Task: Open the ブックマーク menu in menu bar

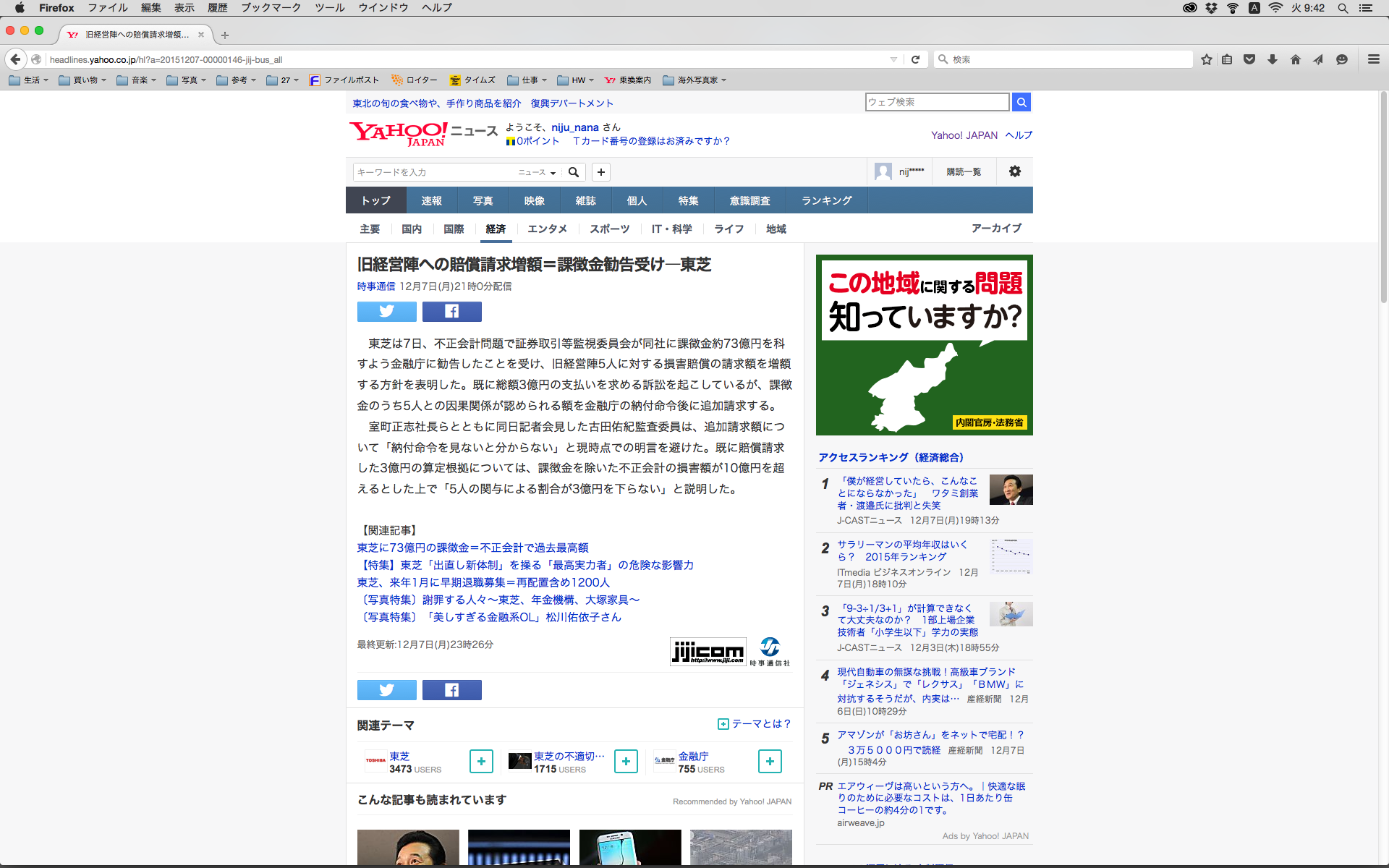Action: [x=271, y=8]
